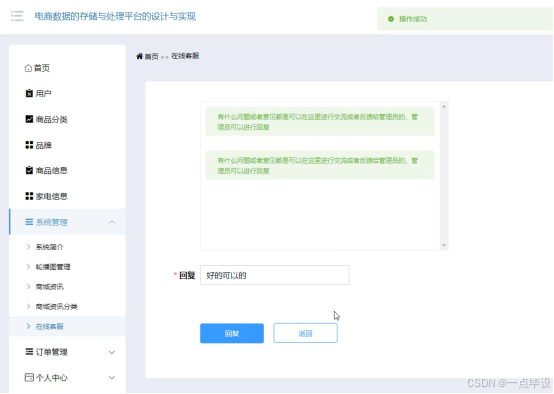Expand the 订单管理 submenu arrow
The height and width of the screenshot is (394, 554).
point(112,352)
